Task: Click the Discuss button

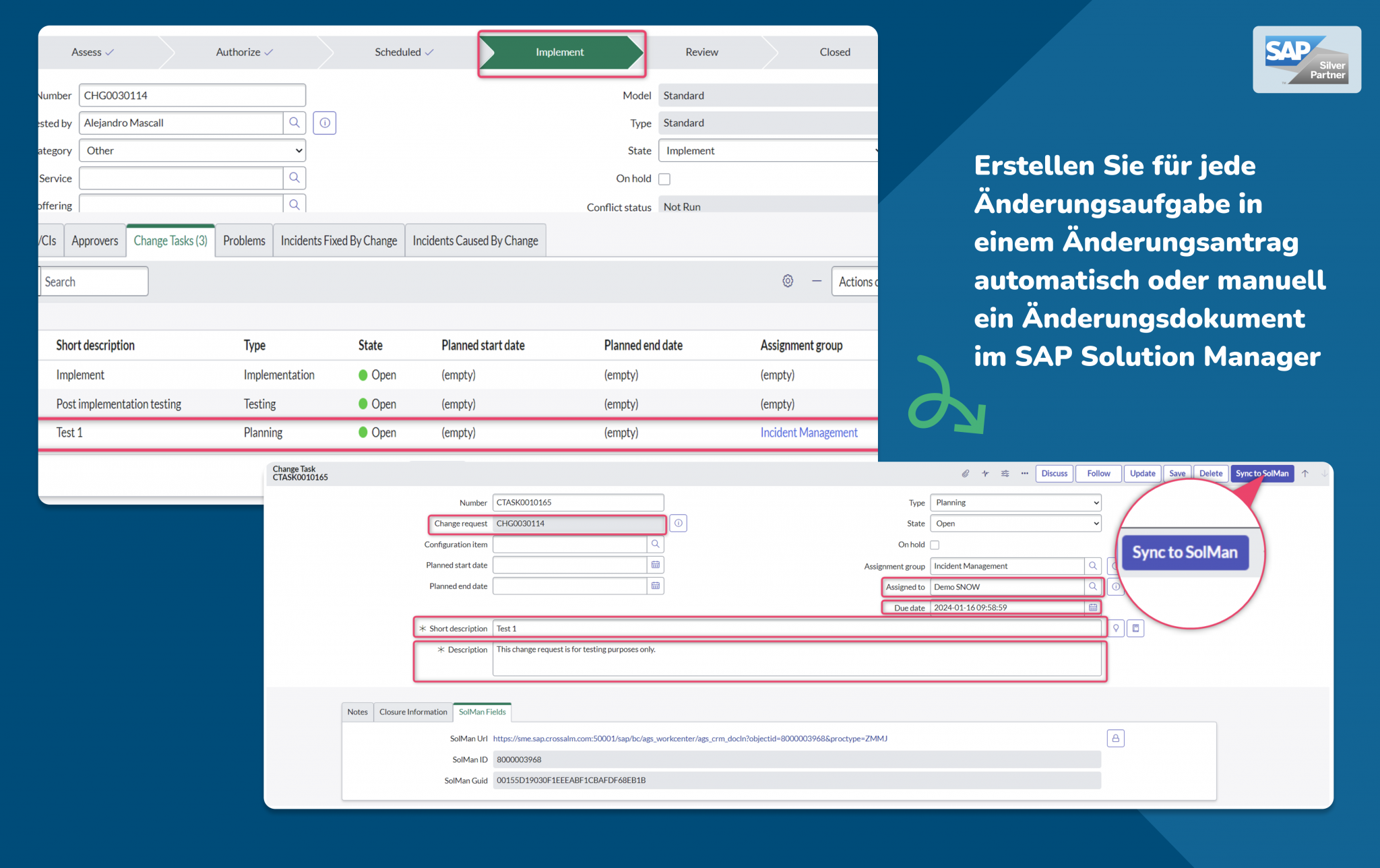Action: click(1055, 473)
